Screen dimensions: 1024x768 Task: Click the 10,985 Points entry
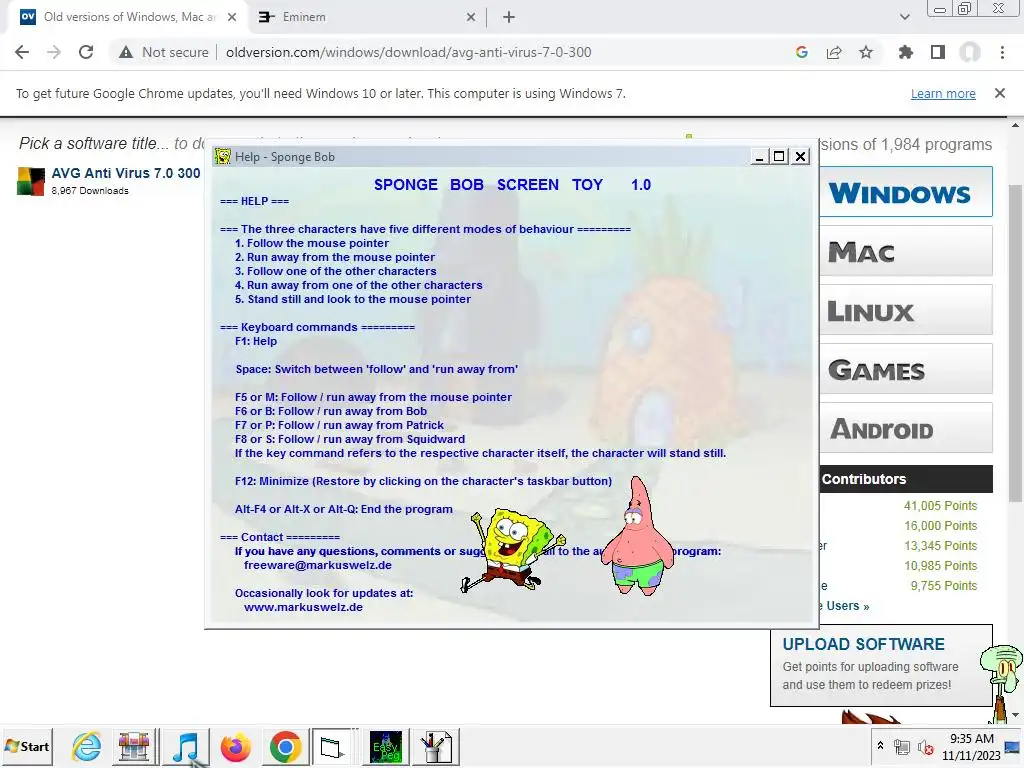point(940,566)
